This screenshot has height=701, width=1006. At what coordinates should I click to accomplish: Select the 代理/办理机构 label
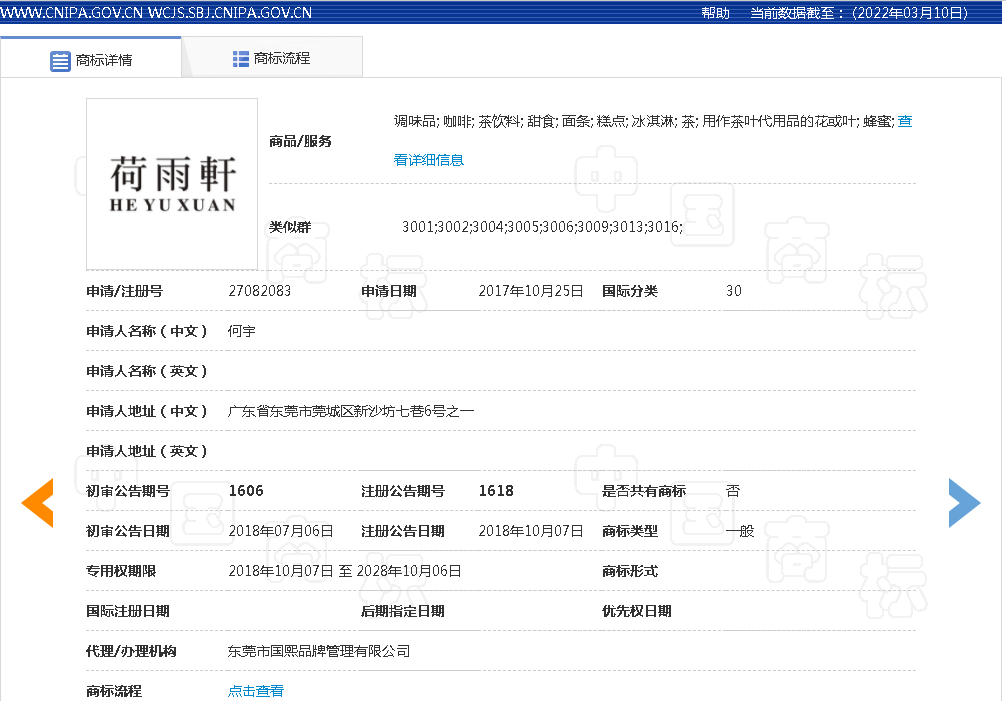(132, 651)
